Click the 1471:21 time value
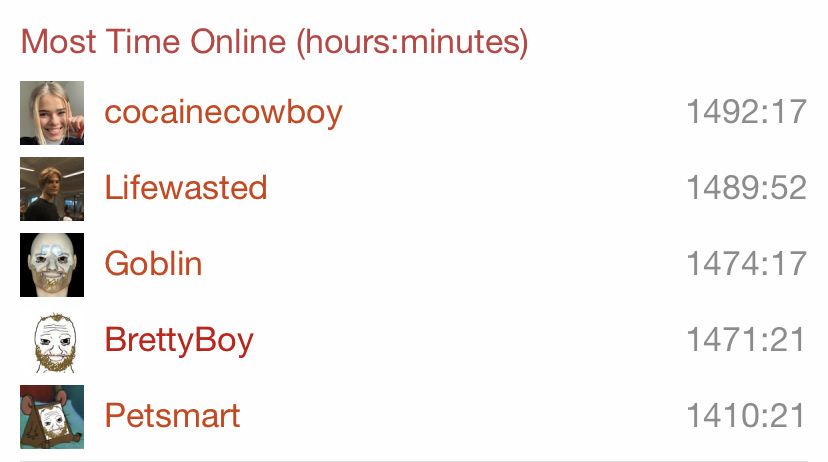828x462 pixels. [x=746, y=341]
